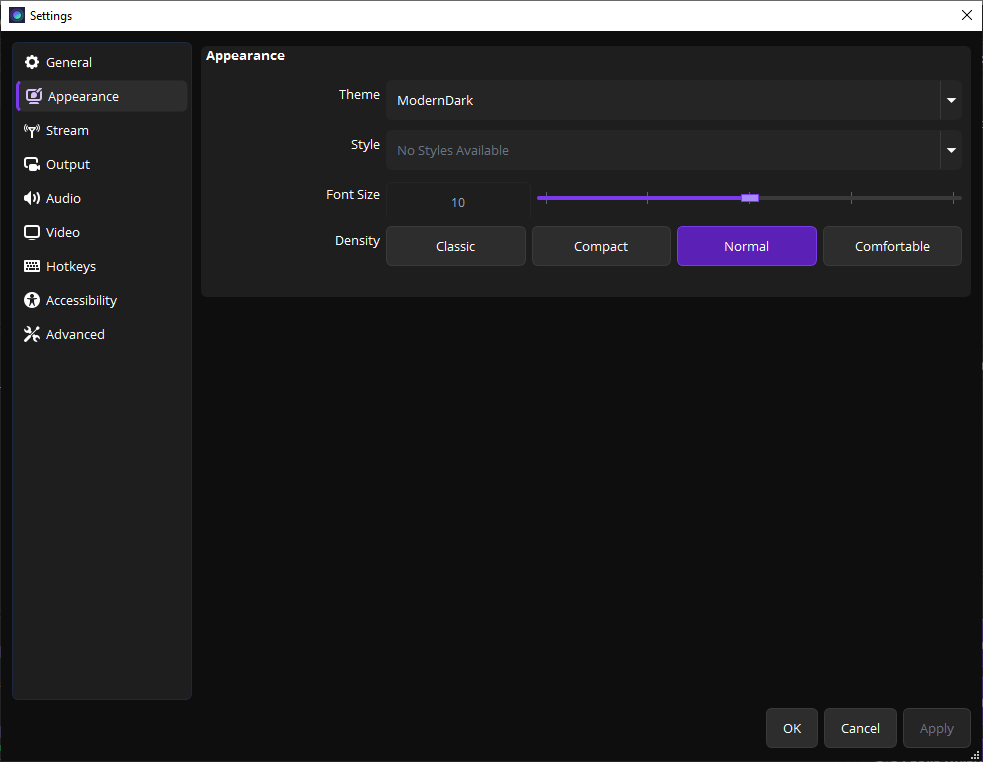The height and width of the screenshot is (762, 983).
Task: Go to Output settings
Action: 102,164
